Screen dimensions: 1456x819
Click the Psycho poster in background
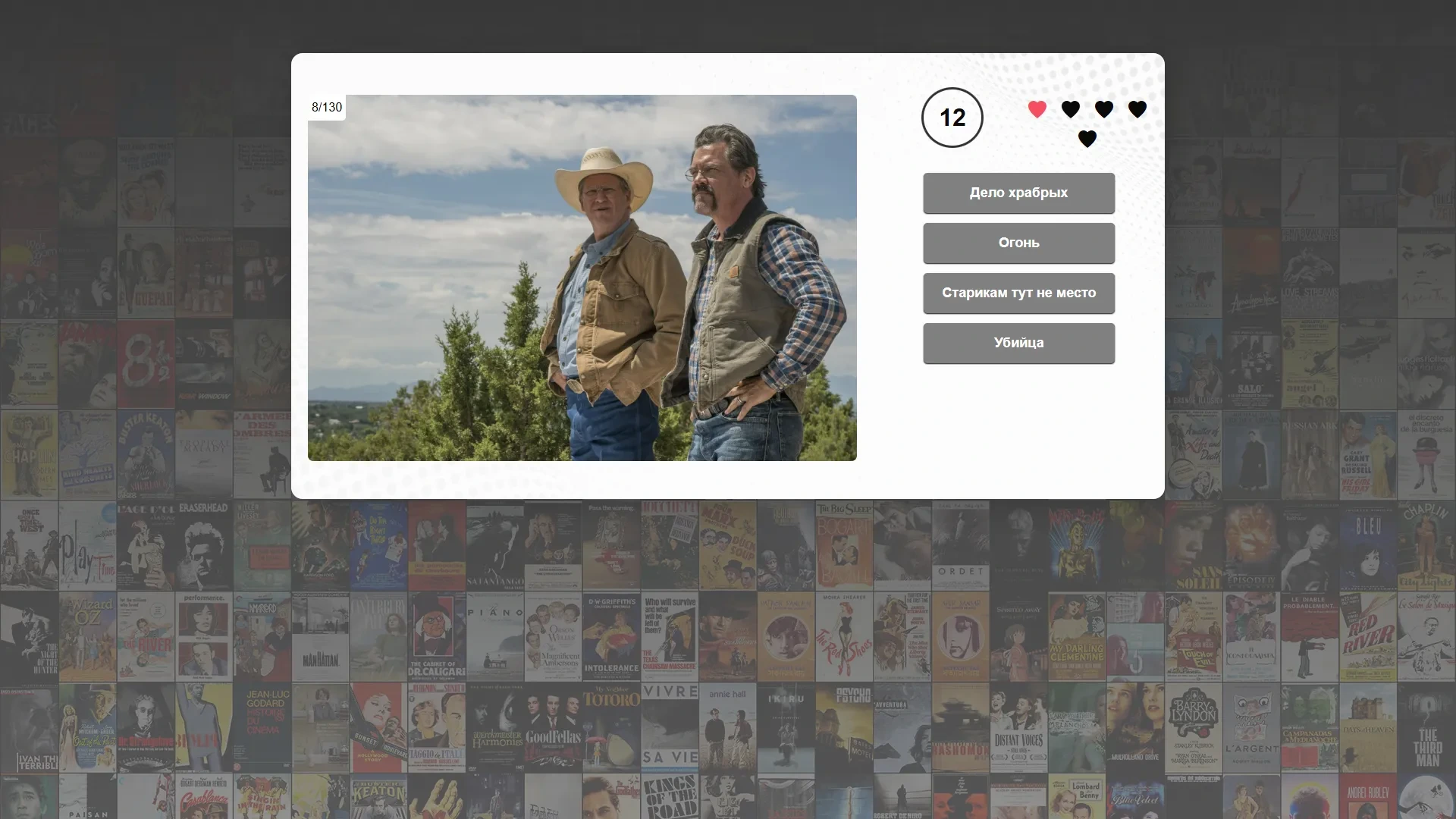pos(844,728)
